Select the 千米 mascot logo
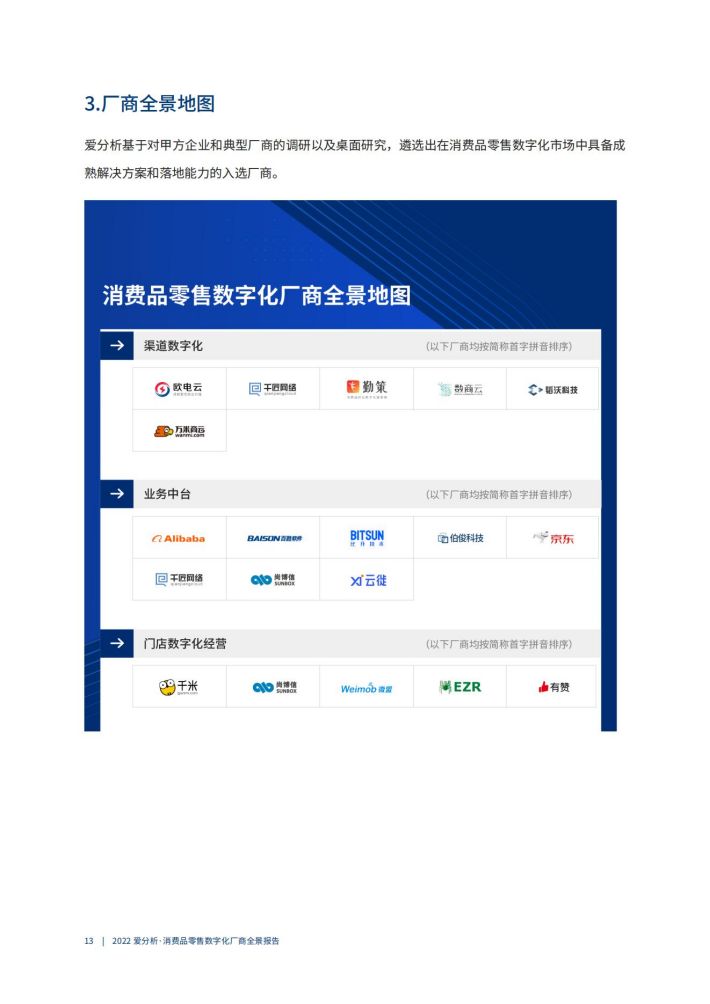This screenshot has height=1004, width=710. point(178,687)
